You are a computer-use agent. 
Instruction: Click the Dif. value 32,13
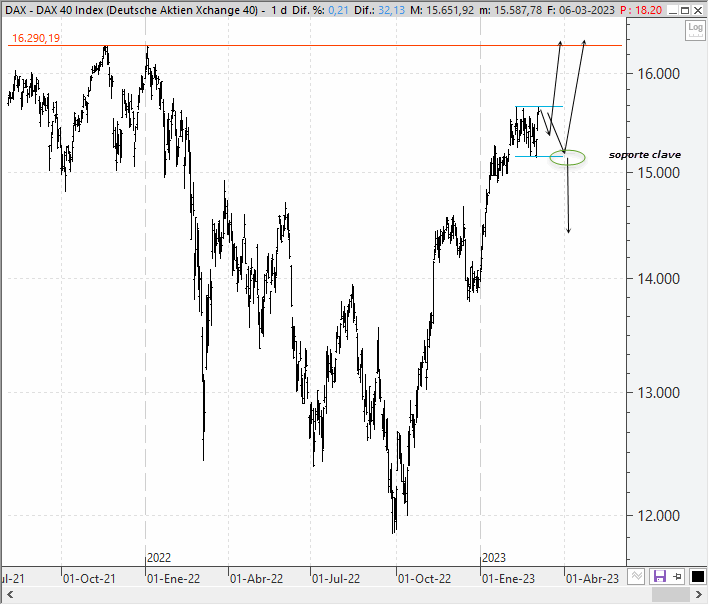[392, 10]
